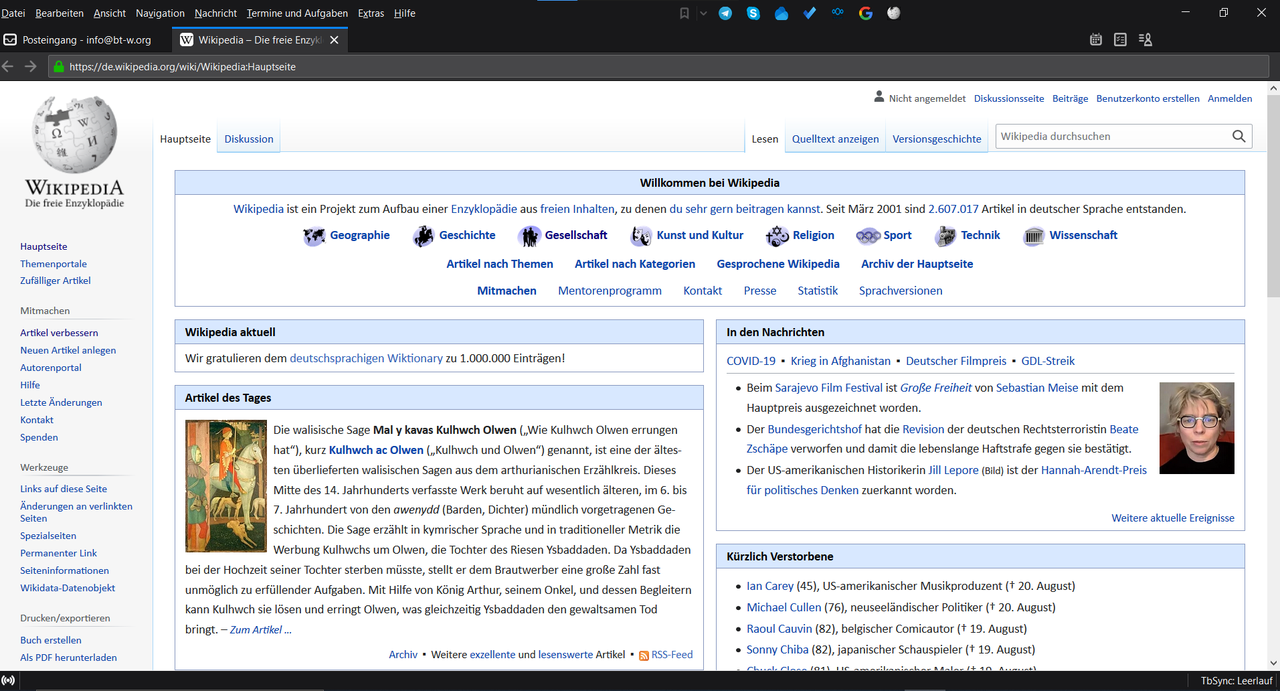
Task: Open the Zufälliger Artikel sidebar link
Action: click(55, 281)
